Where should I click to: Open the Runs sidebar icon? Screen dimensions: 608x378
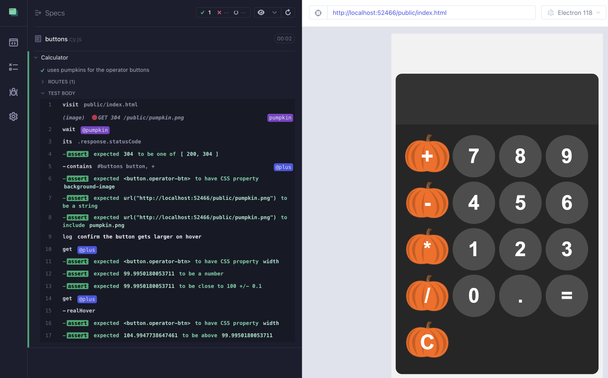(13, 67)
